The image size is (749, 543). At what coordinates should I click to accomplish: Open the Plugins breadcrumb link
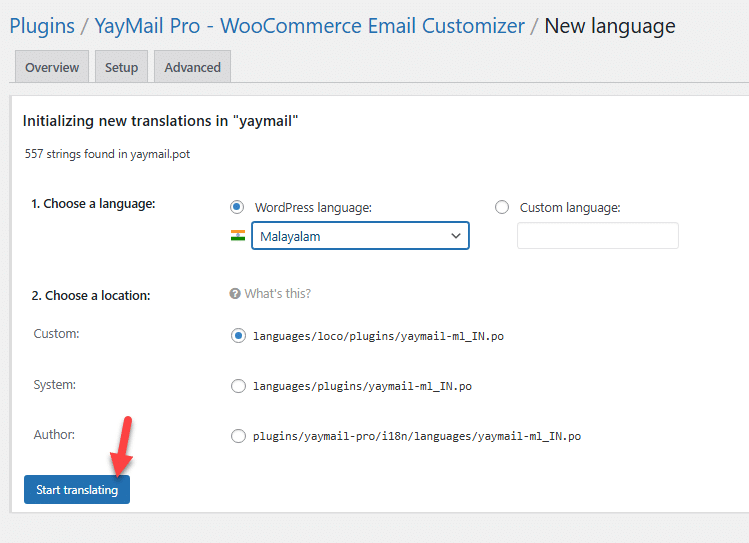click(42, 26)
